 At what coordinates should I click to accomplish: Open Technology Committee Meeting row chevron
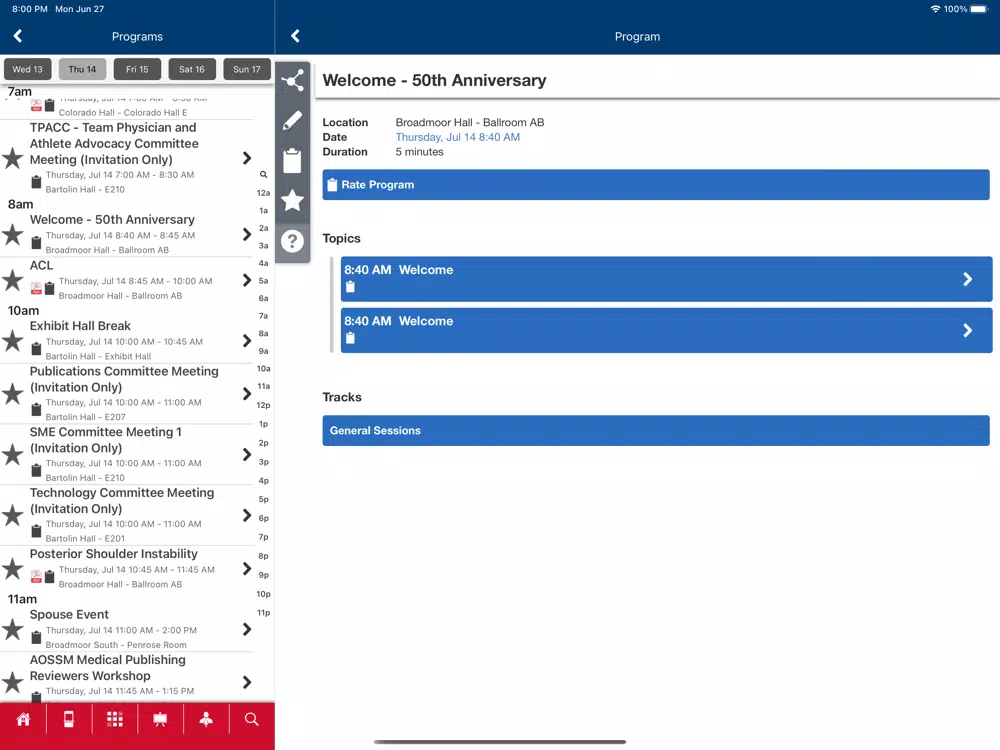pyautogui.click(x=247, y=515)
